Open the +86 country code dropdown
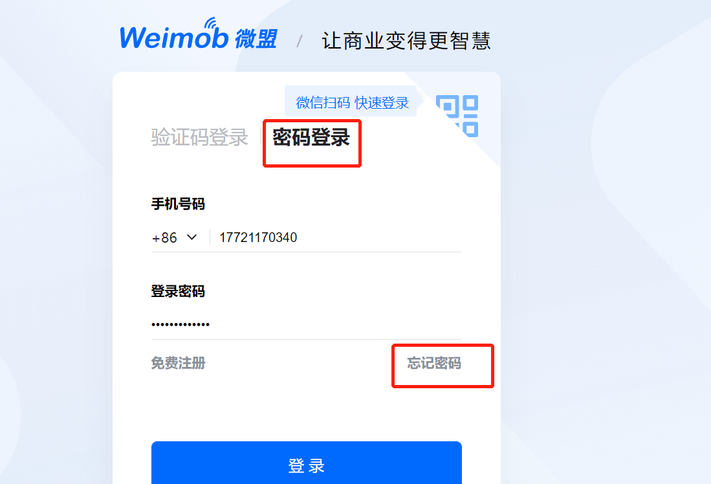The image size is (711, 484). pyautogui.click(x=175, y=238)
